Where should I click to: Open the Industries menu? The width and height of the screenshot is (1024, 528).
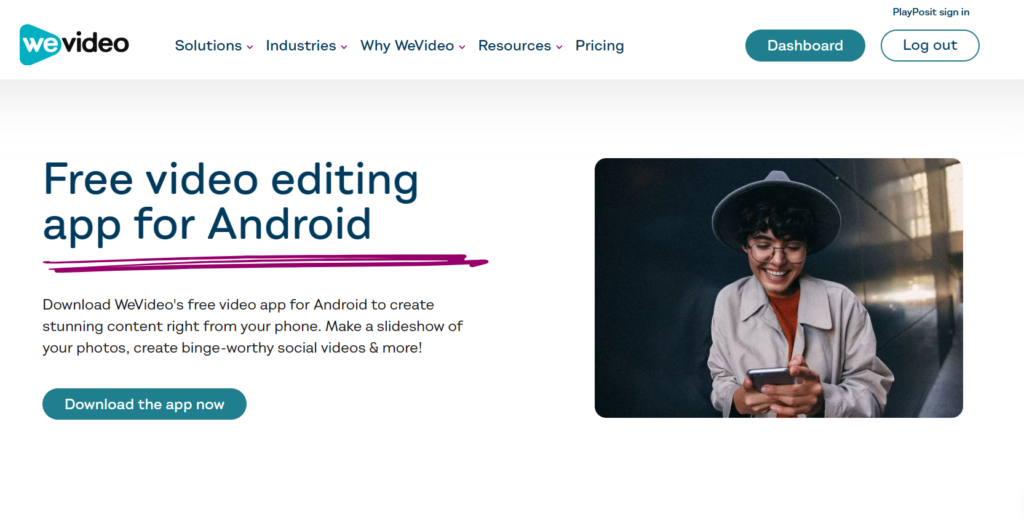coord(300,46)
